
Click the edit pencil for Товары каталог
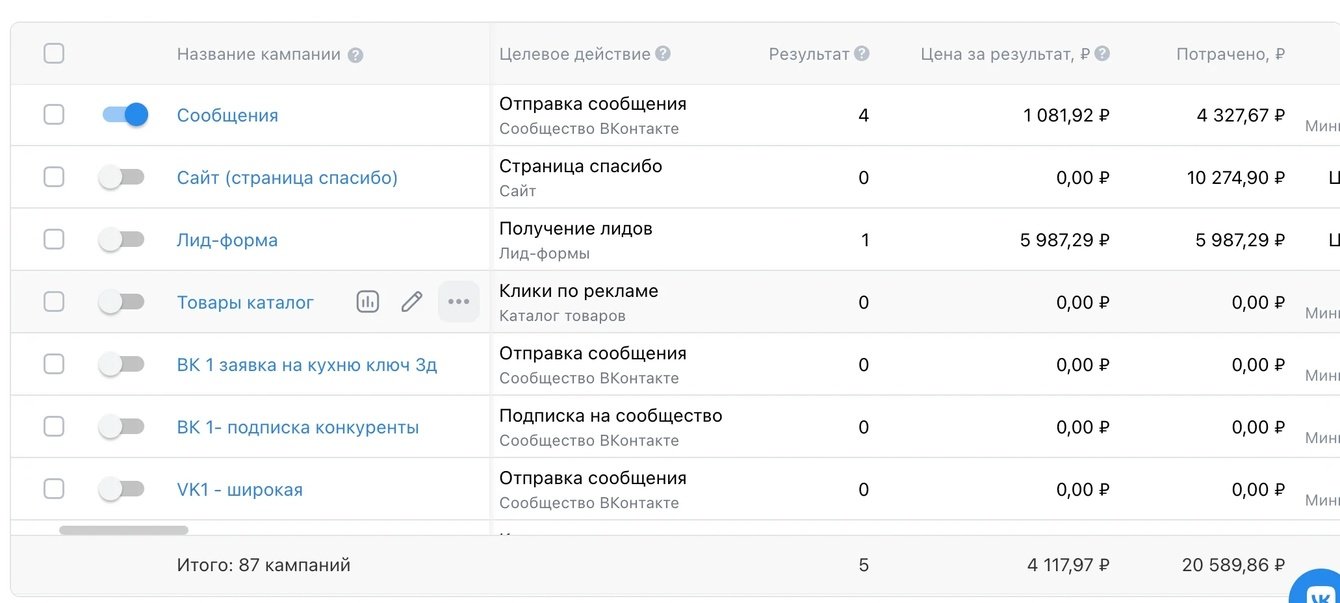(x=412, y=302)
